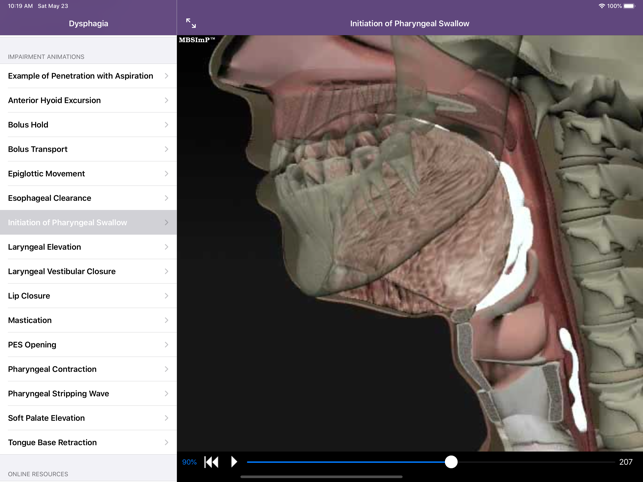Choose the Lip Closure animation
Screen dimensions: 643x482
29,296
